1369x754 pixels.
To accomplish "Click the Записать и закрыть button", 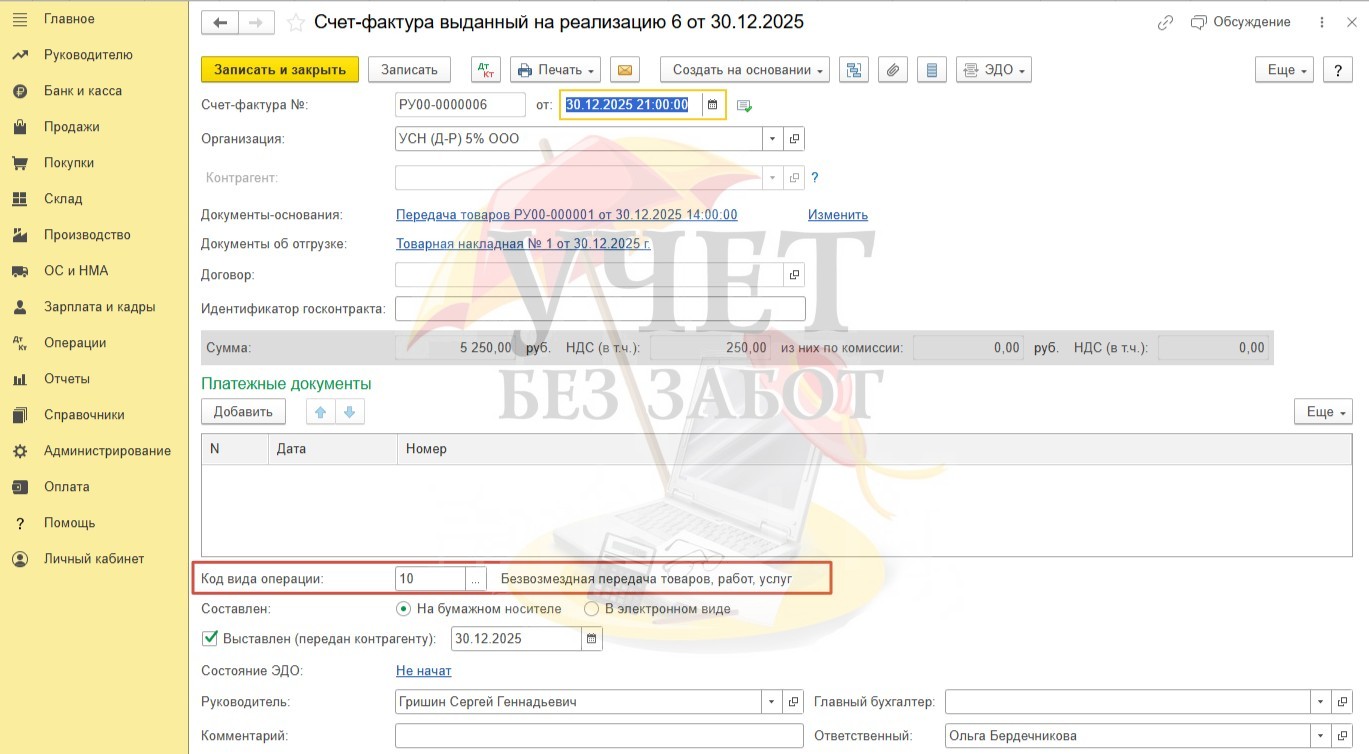I will 280,70.
